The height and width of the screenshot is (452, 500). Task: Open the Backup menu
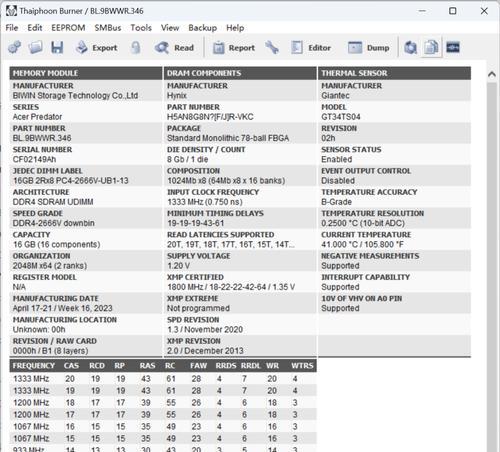[203, 28]
